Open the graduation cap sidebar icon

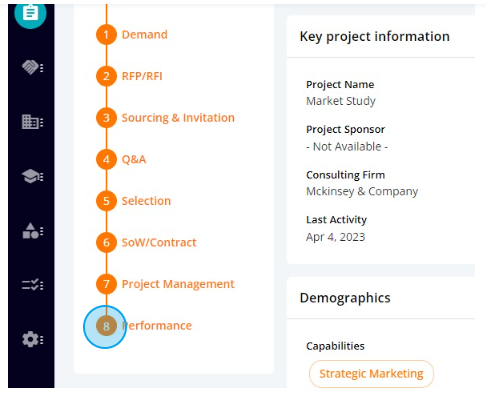pyautogui.click(x=32, y=176)
